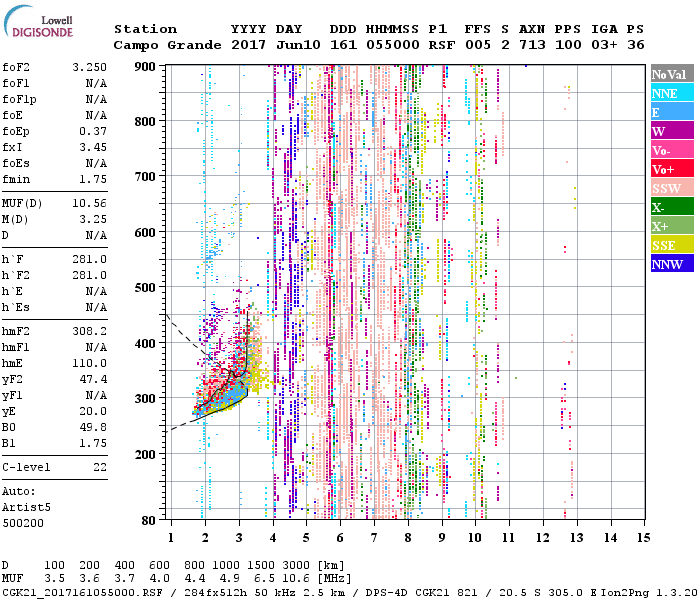
Task: Select the purple W legend swatch
Action: pyautogui.click(x=671, y=131)
